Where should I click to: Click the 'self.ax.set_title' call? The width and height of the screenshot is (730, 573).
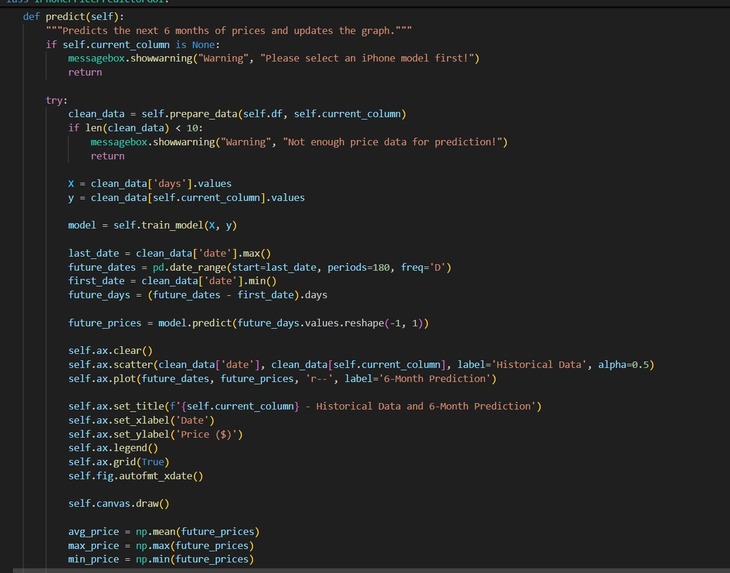click(x=116, y=406)
